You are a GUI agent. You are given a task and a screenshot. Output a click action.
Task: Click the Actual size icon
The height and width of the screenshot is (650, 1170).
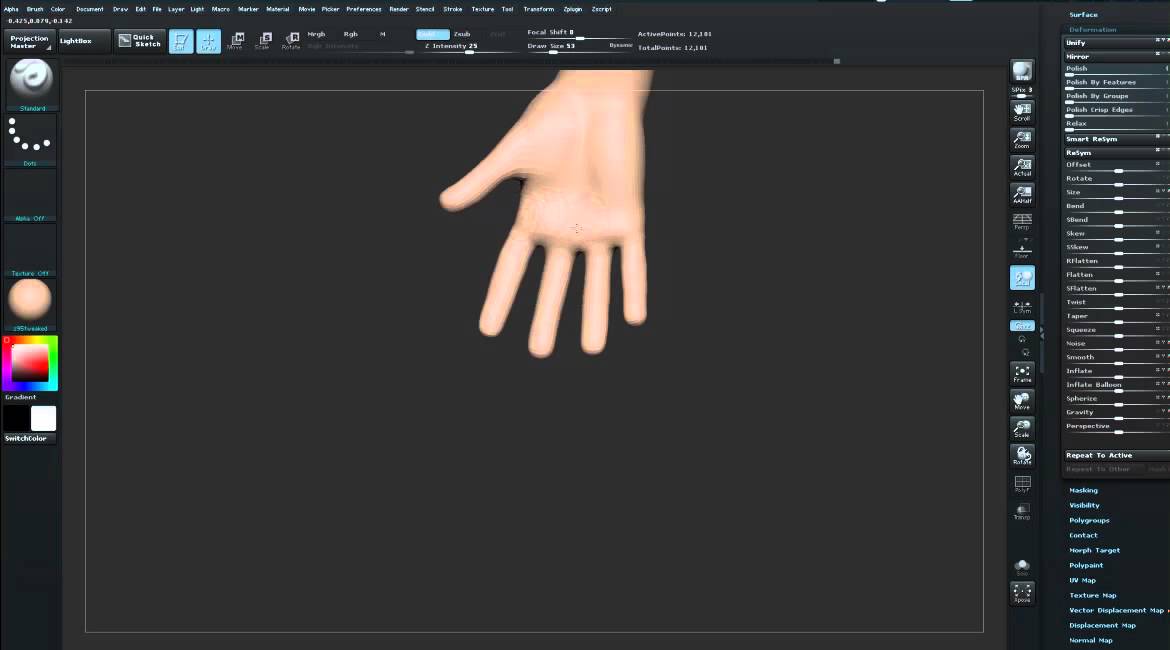(x=1022, y=167)
